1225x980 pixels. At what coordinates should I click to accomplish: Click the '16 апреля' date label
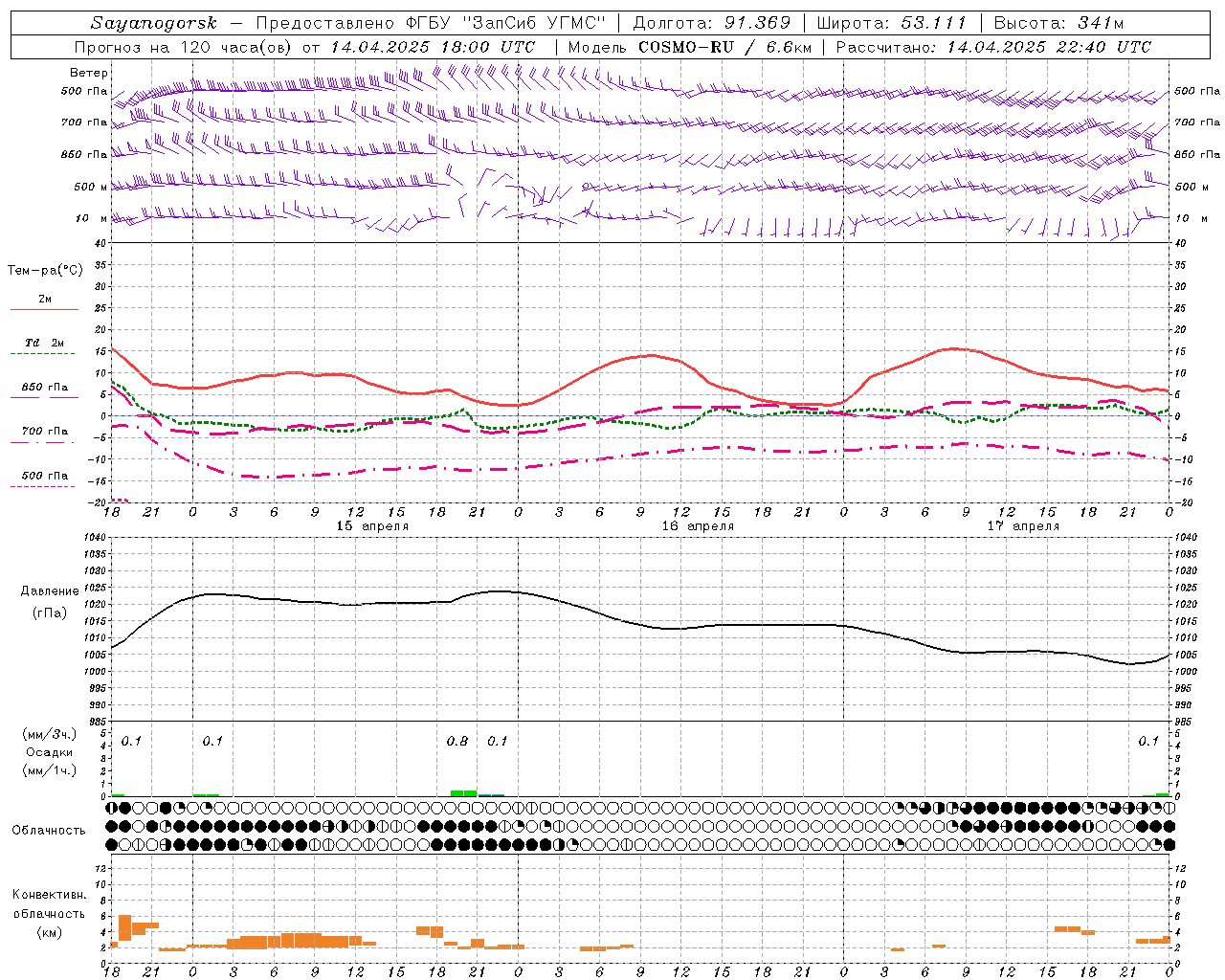[698, 526]
